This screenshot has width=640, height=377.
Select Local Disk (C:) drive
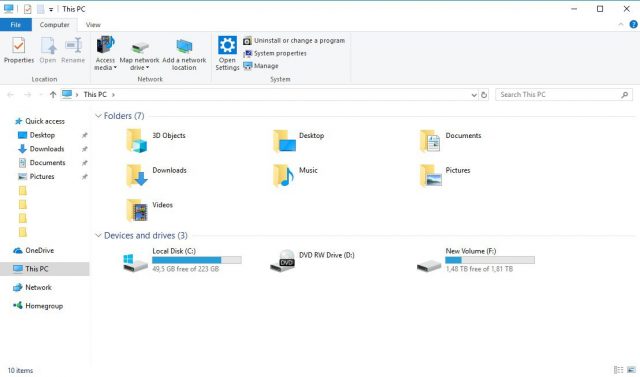pyautogui.click(x=182, y=260)
